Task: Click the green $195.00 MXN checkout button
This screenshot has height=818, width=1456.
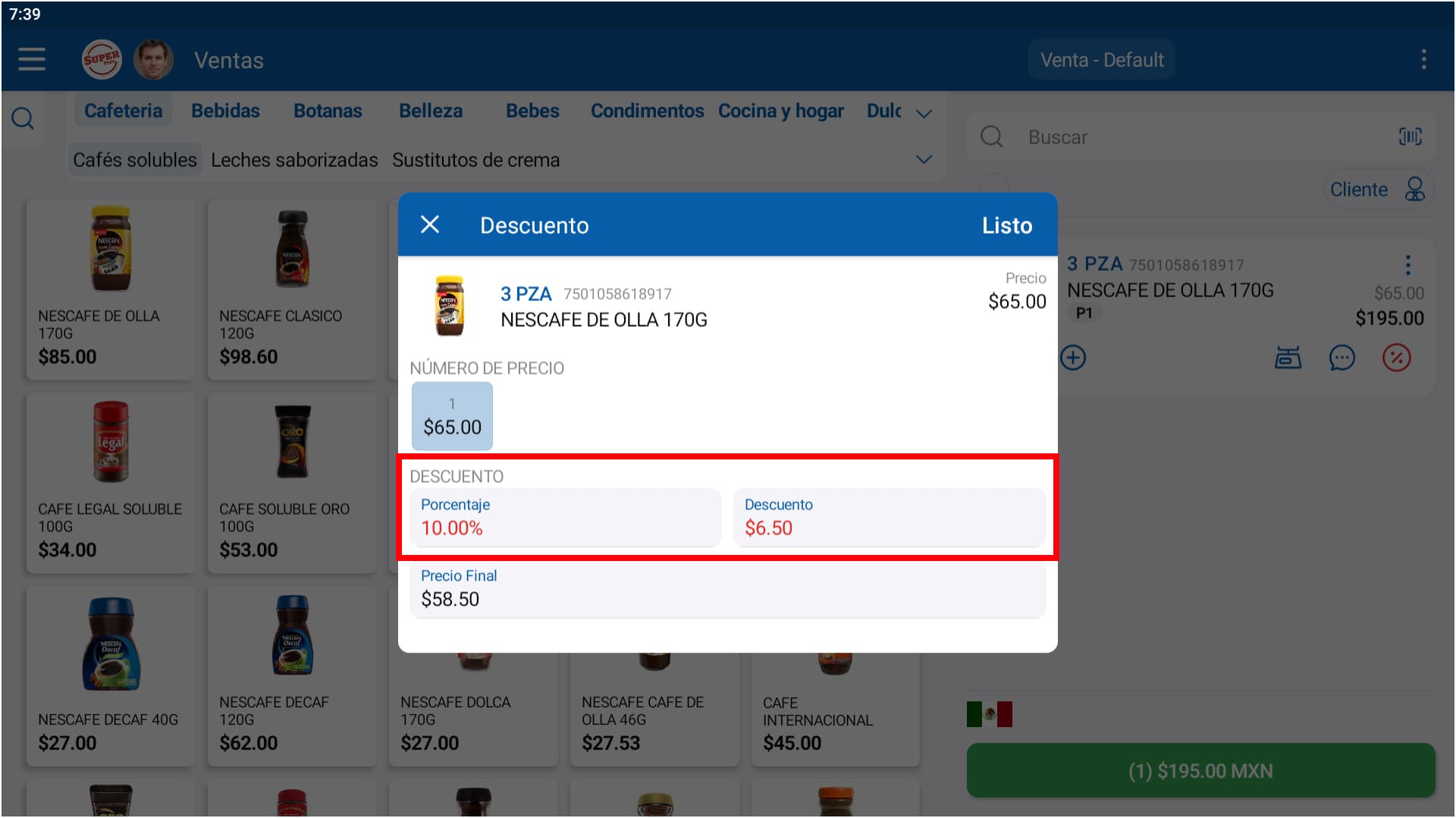Action: point(1200,770)
